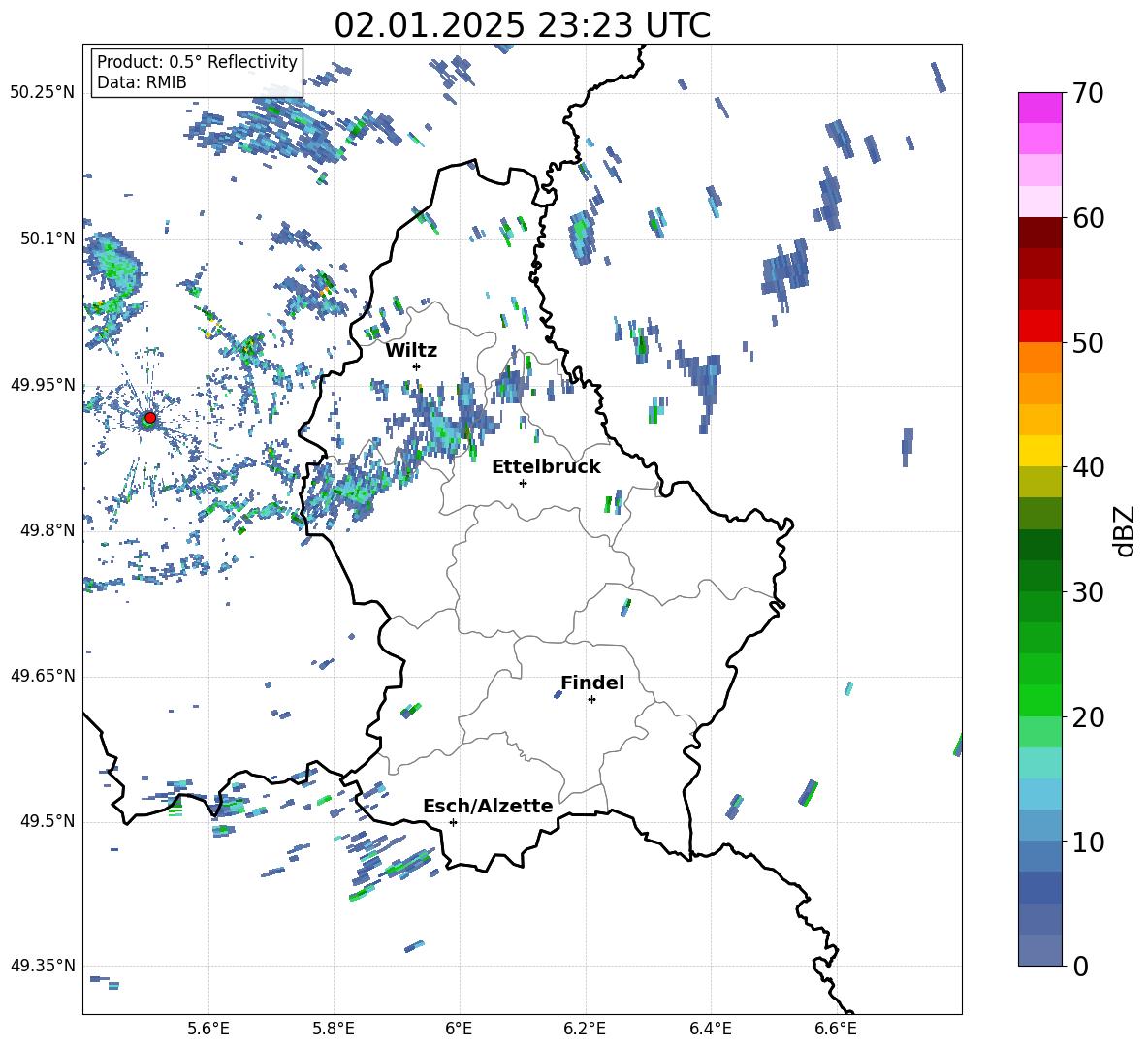
Task: Click colorbar tick label 20
Action: pos(1088,716)
